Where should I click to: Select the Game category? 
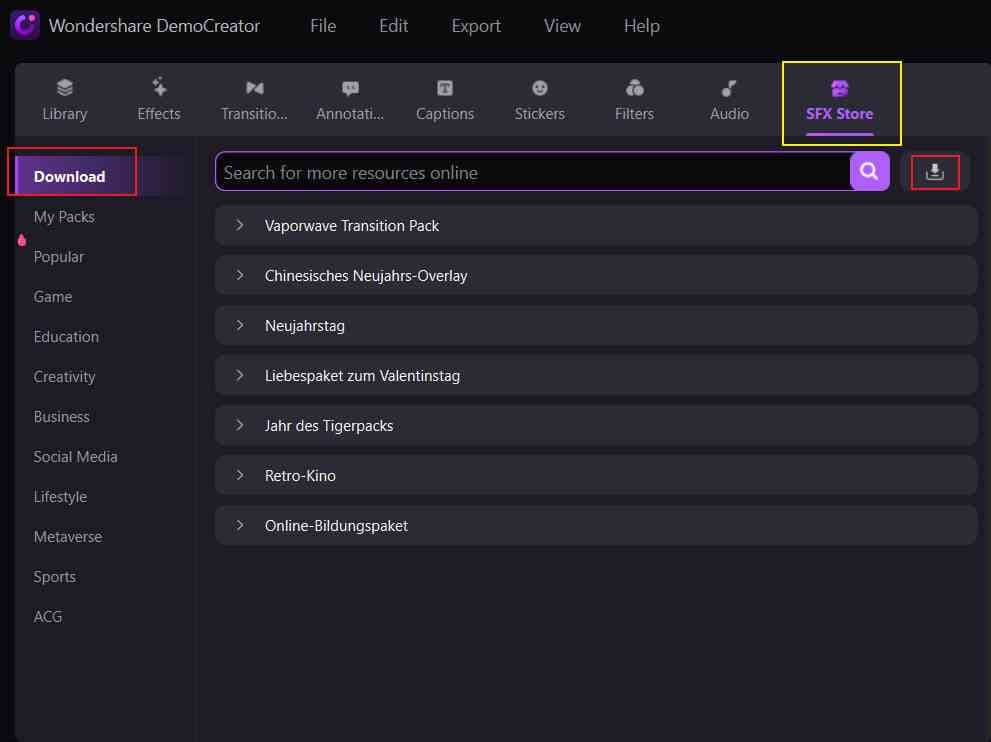(x=52, y=296)
